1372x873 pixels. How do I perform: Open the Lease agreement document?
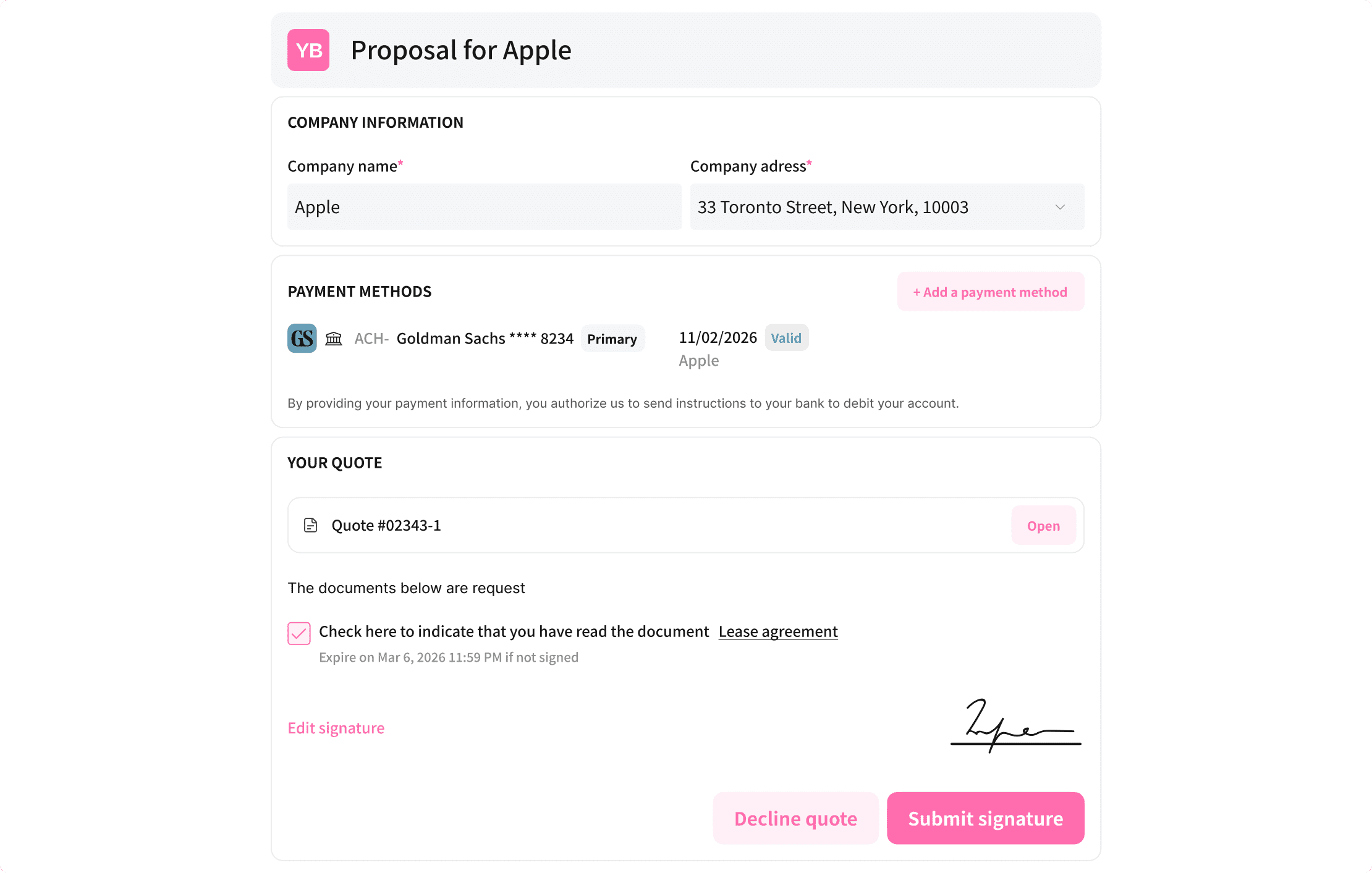[777, 631]
